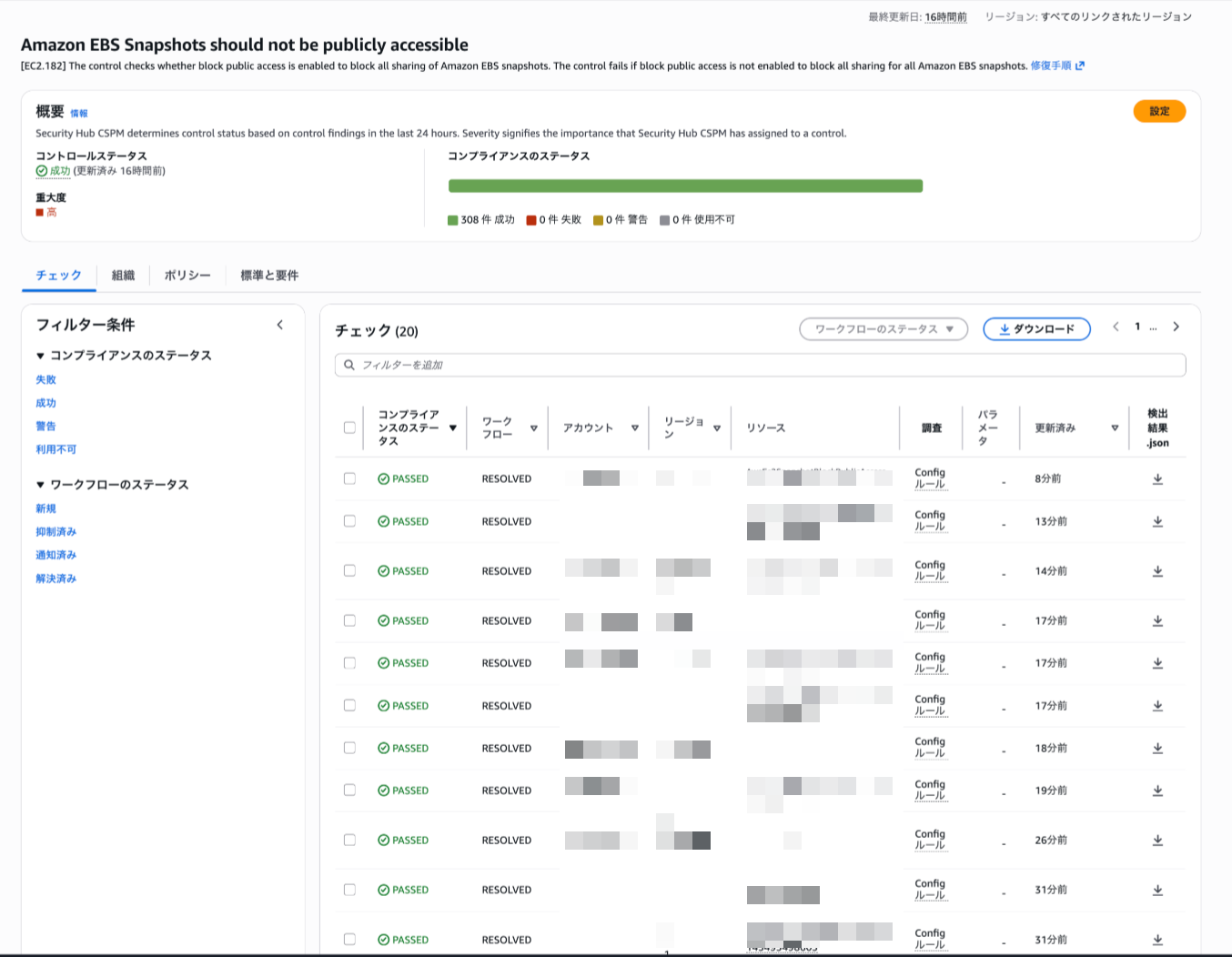Click the PASSED status icon in the 26分前 row

(x=384, y=841)
